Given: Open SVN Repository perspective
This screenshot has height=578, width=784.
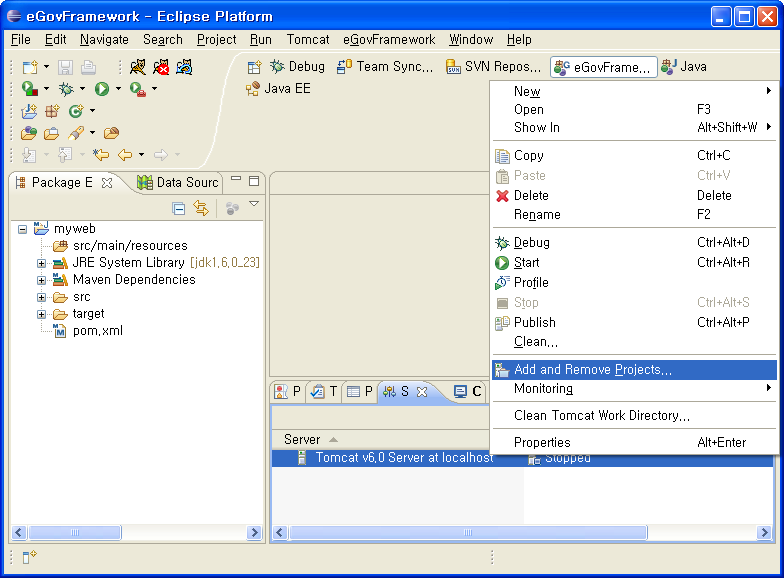Looking at the screenshot, I should (494, 66).
